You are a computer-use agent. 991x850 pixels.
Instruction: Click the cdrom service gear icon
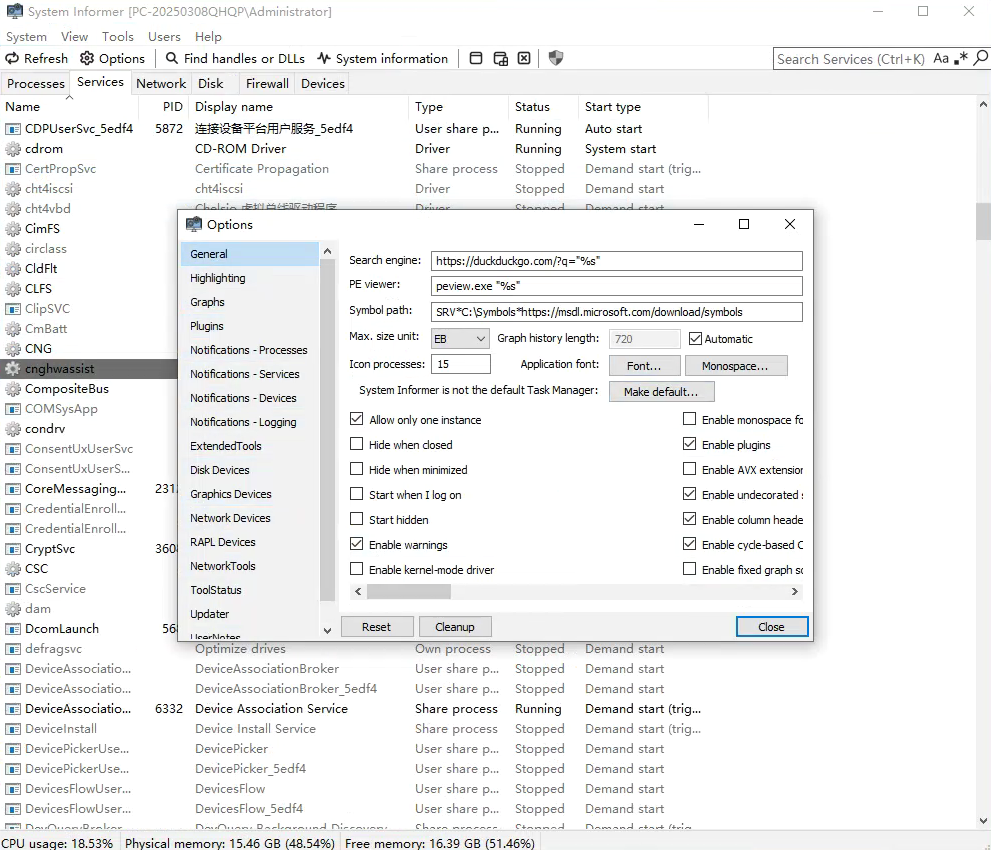(x=13, y=149)
